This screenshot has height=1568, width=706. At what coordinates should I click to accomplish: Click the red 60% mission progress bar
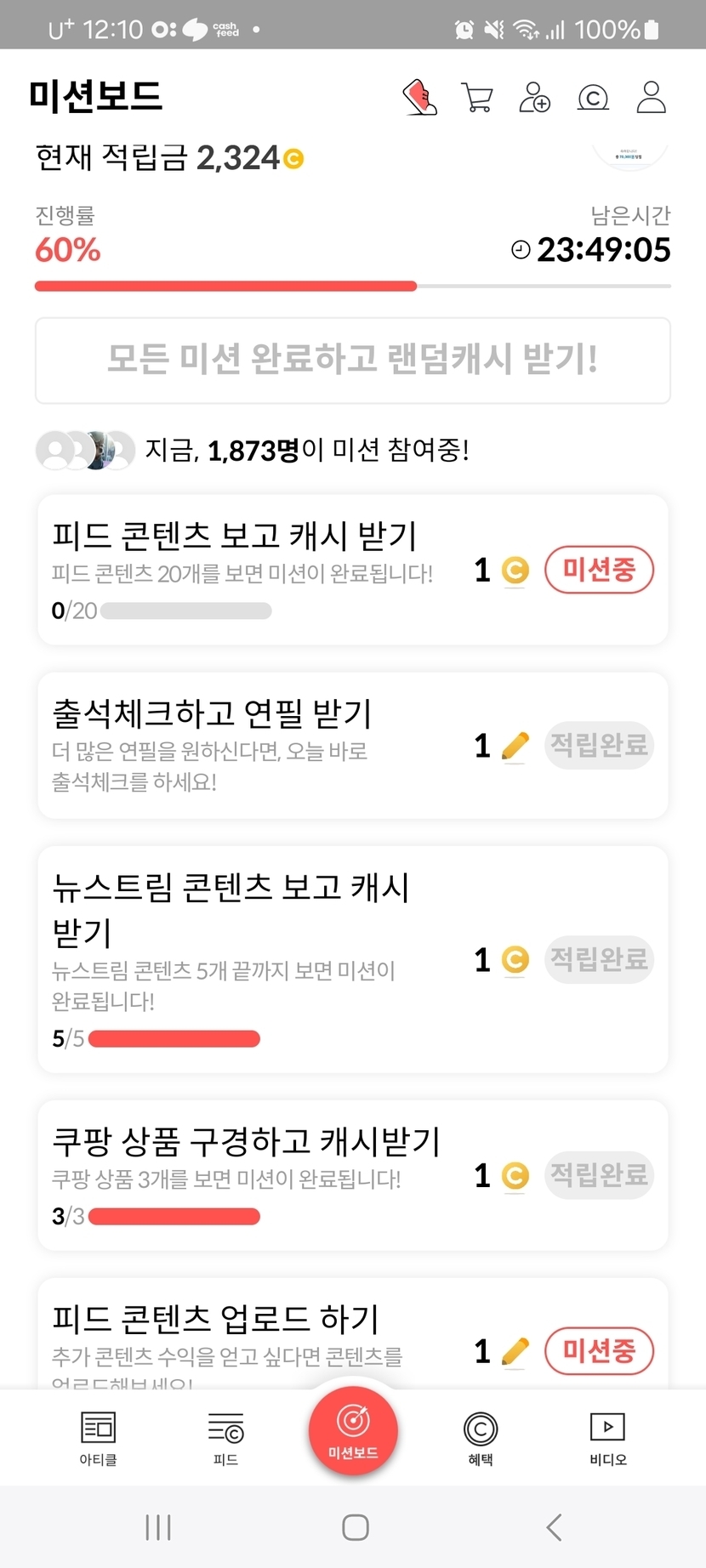(225, 287)
